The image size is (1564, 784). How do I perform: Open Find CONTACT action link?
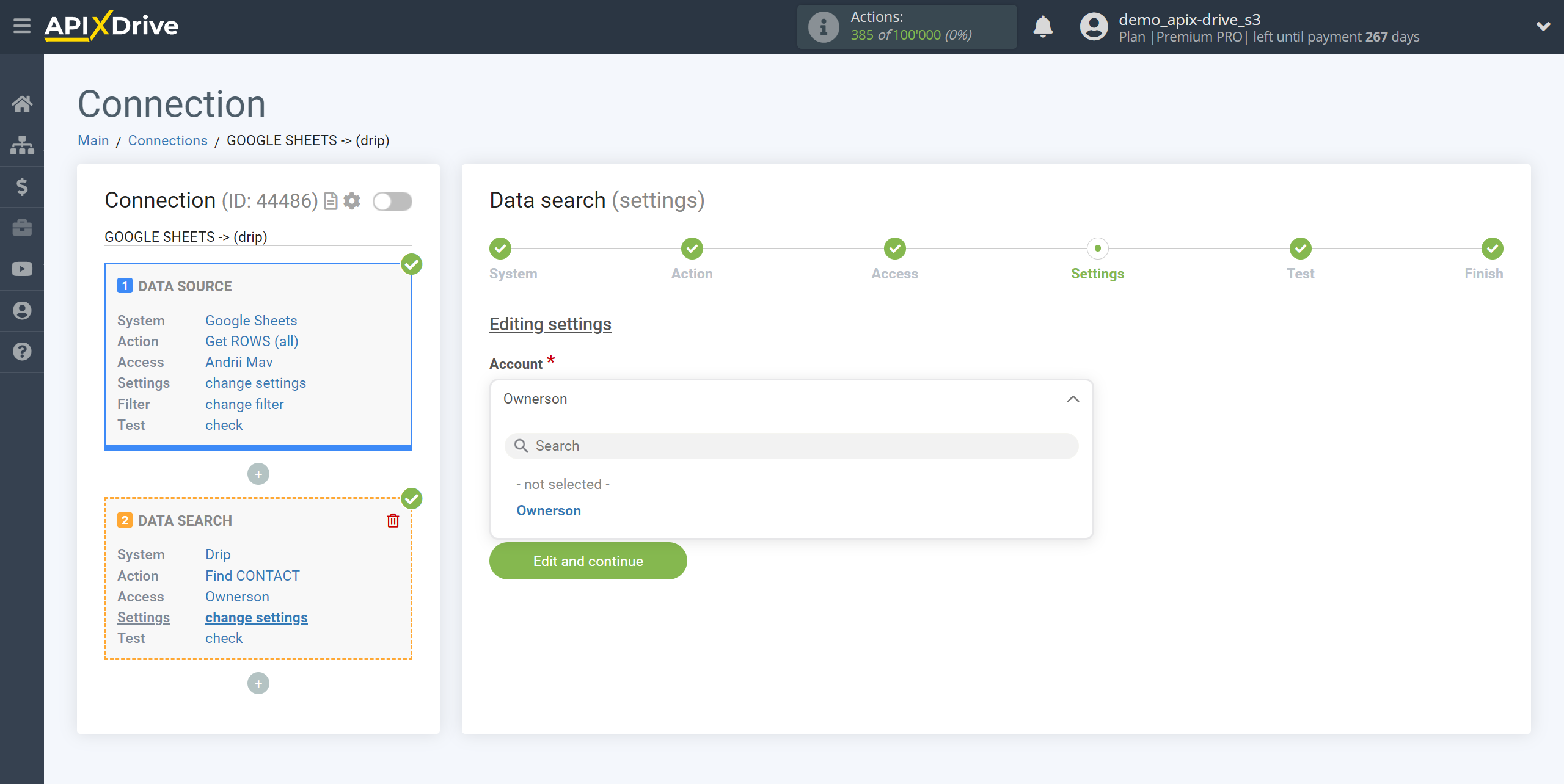point(252,576)
